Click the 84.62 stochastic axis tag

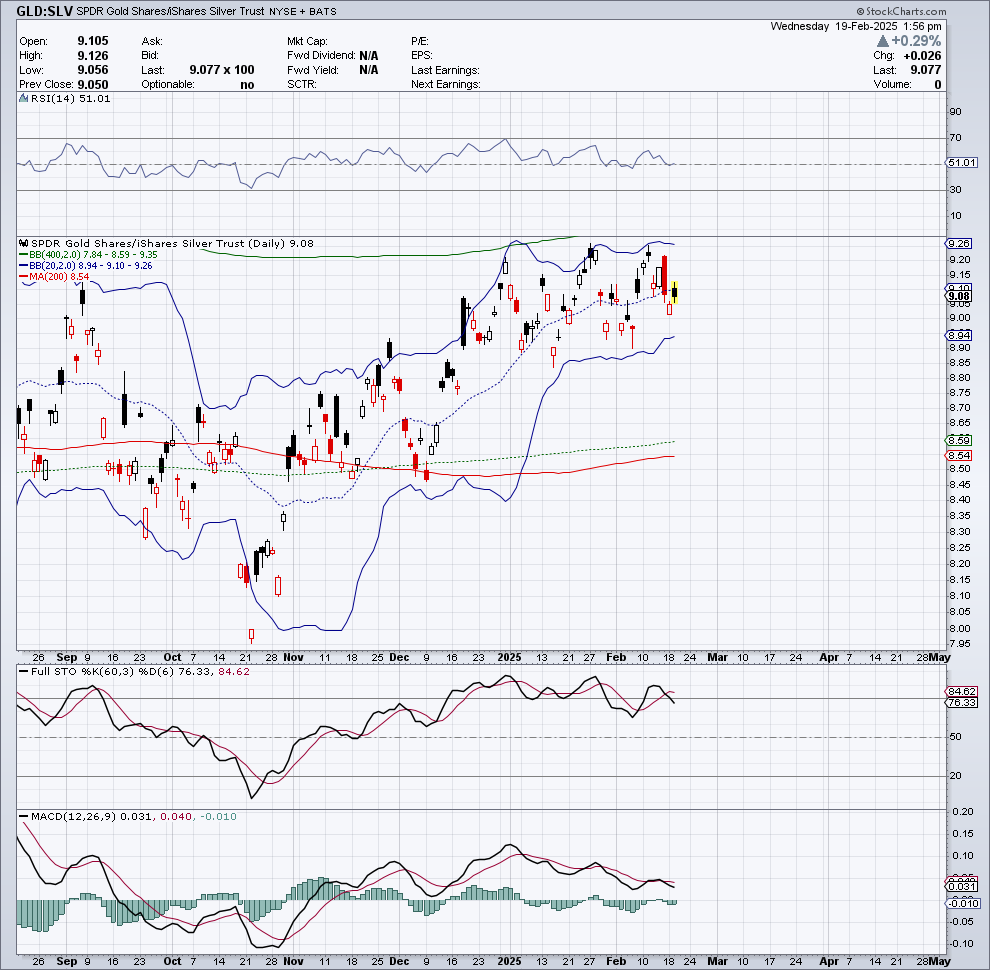click(x=962, y=692)
